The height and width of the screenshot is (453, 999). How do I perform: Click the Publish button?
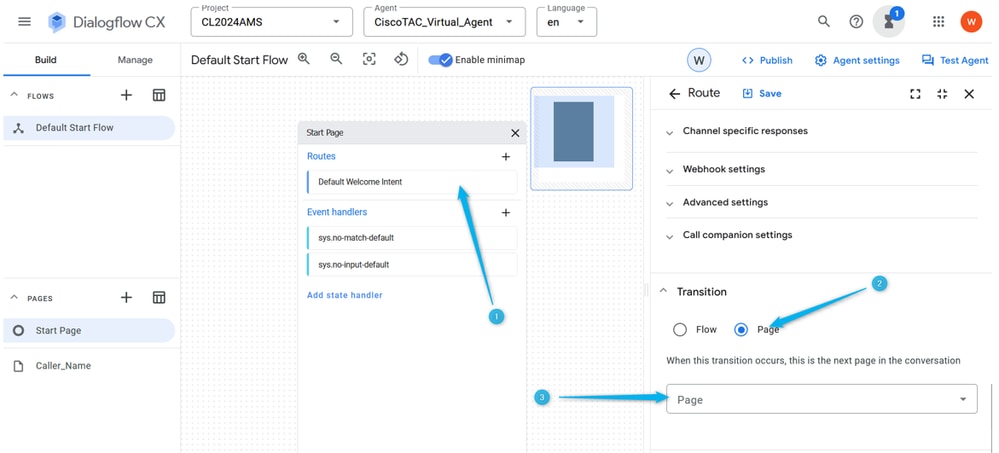click(x=767, y=61)
